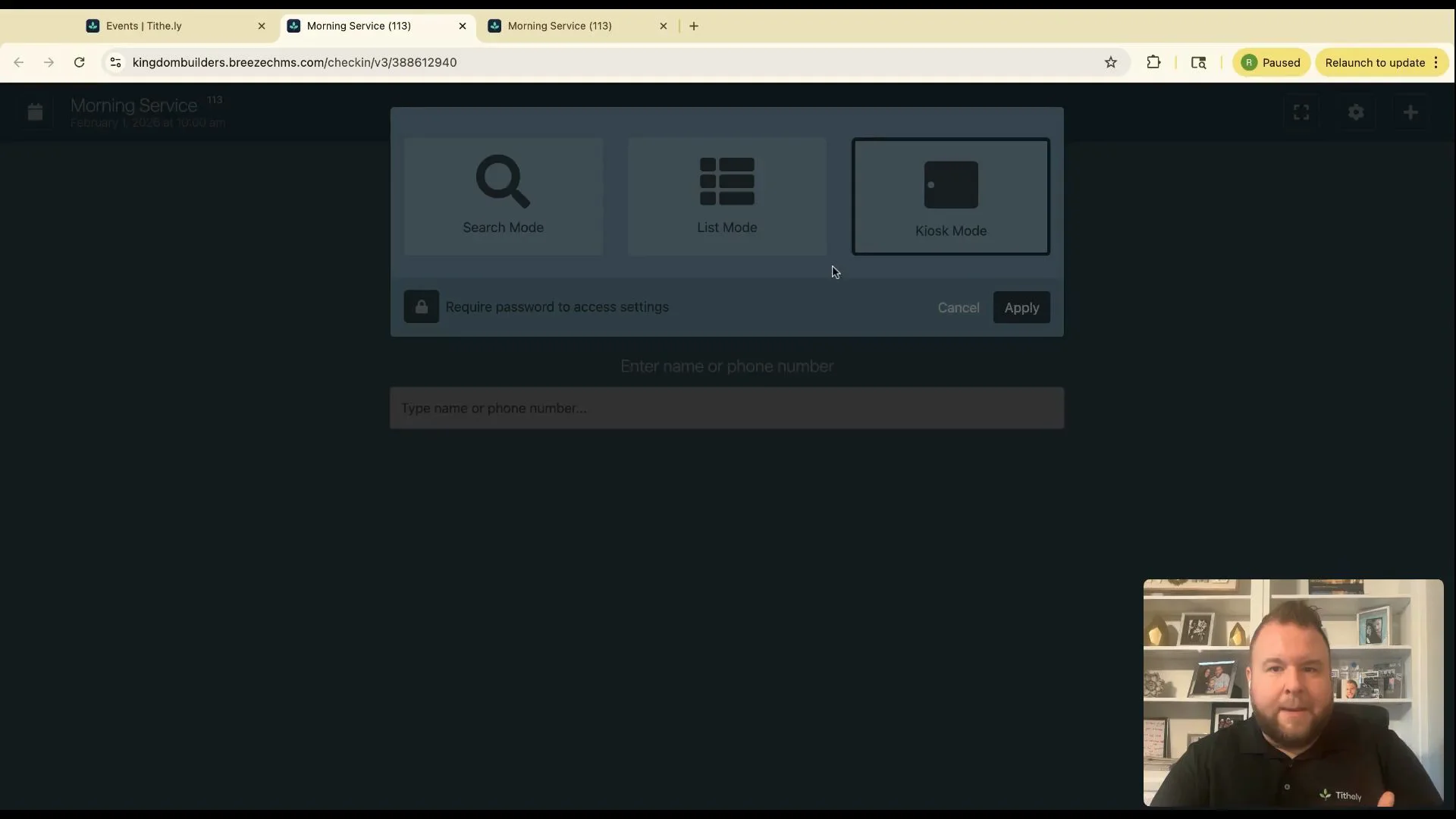The width and height of the screenshot is (1456, 819).
Task: Click Relaunch to update button
Action: pyautogui.click(x=1374, y=63)
